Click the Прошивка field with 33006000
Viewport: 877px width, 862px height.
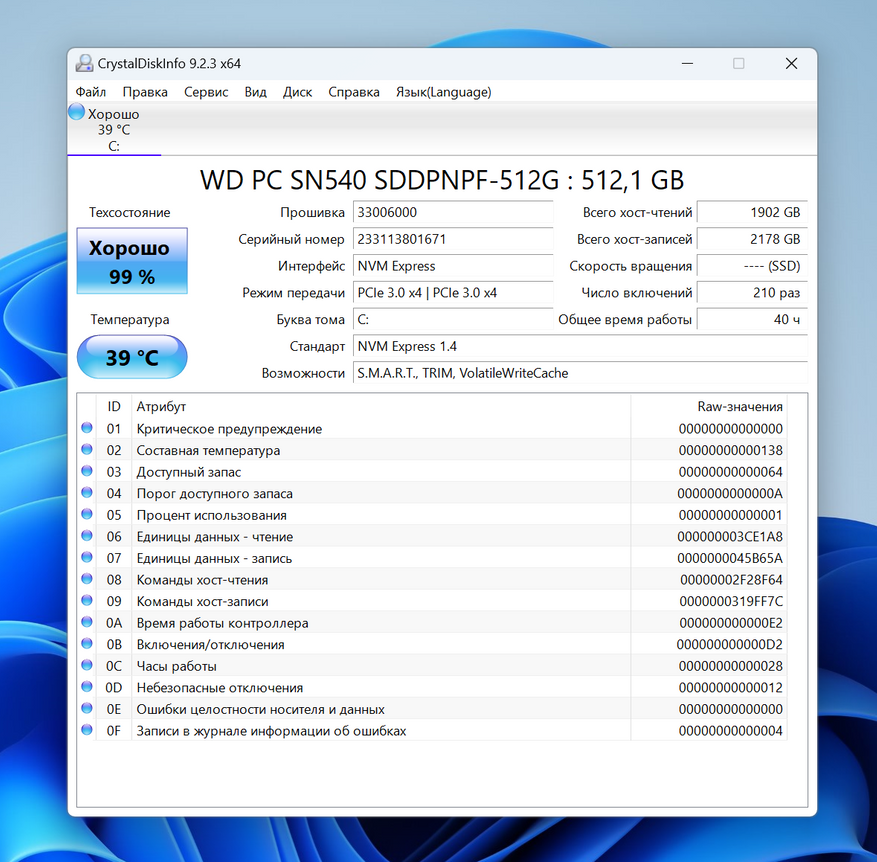(453, 213)
